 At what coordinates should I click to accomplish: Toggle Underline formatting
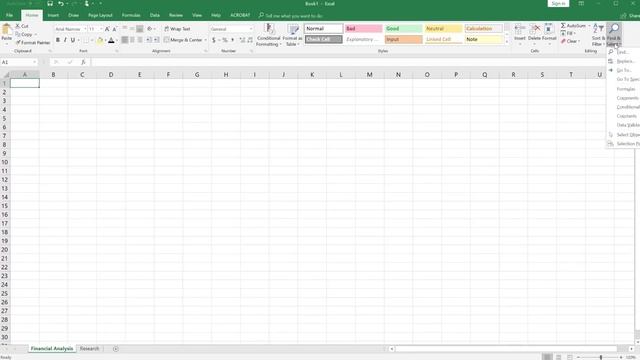pyautogui.click(x=73, y=40)
